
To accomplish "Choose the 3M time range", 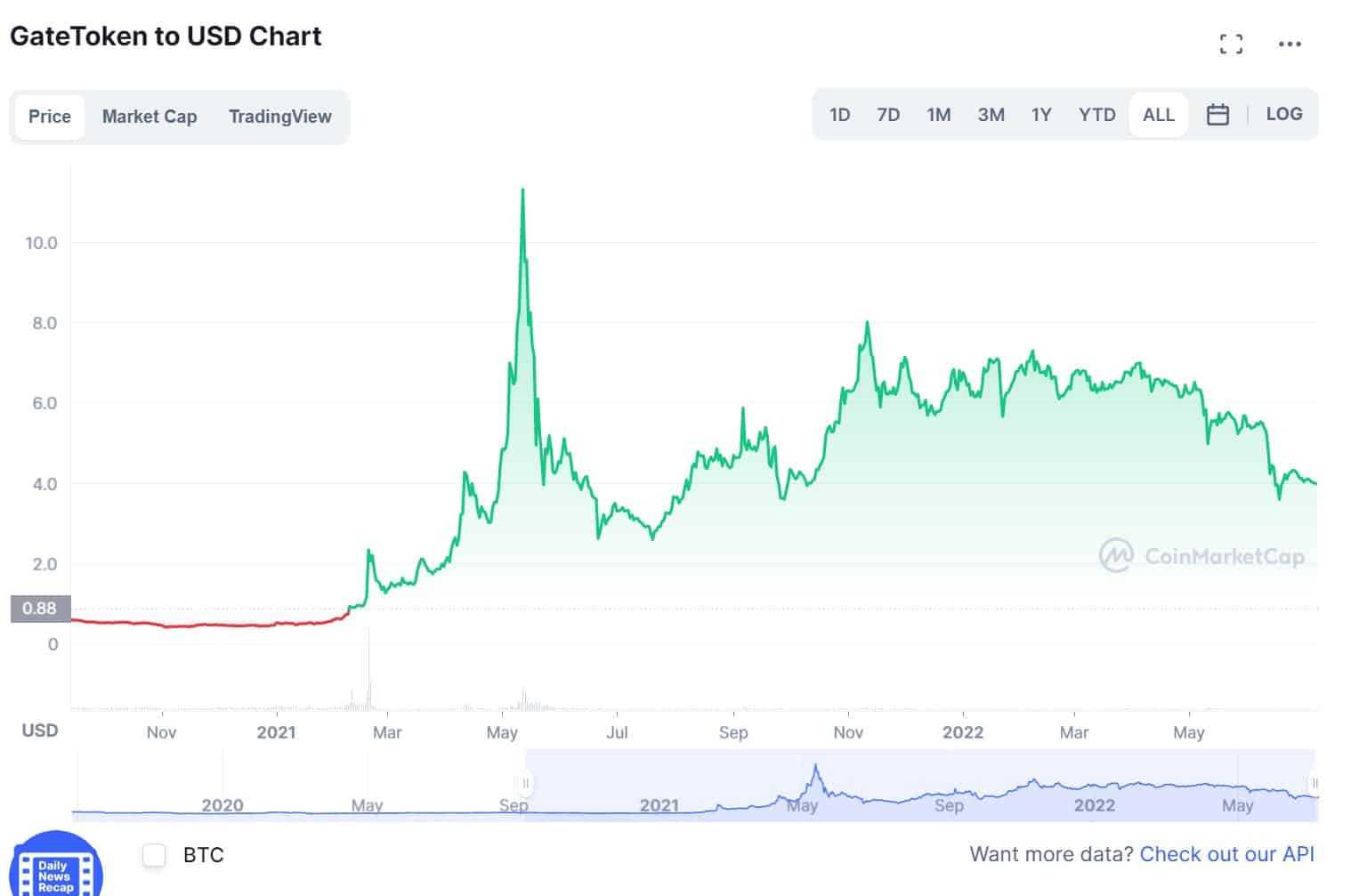I will click(x=991, y=115).
